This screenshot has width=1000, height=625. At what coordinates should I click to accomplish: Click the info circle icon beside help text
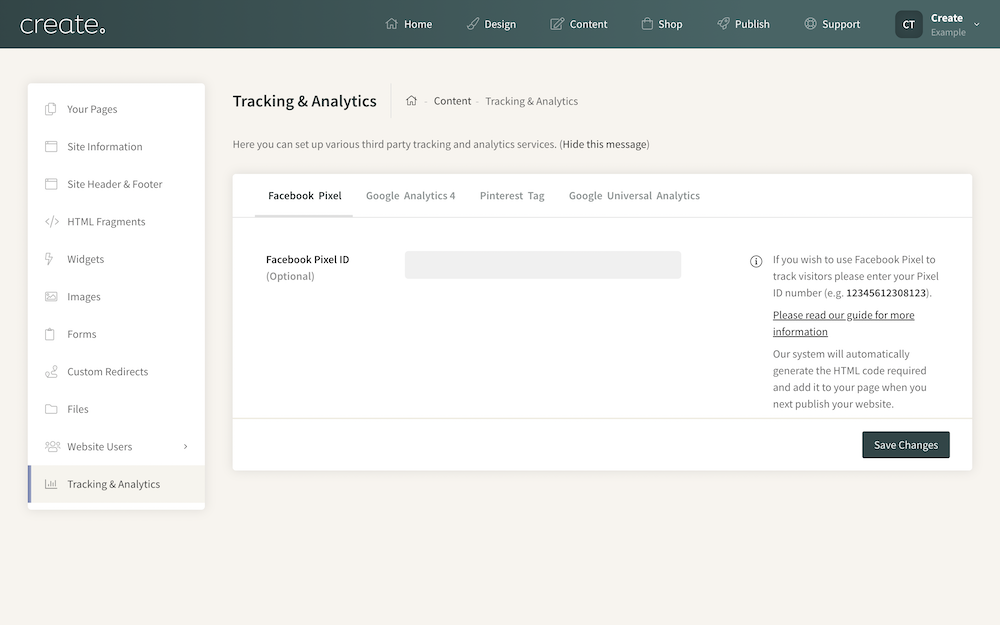tap(756, 261)
